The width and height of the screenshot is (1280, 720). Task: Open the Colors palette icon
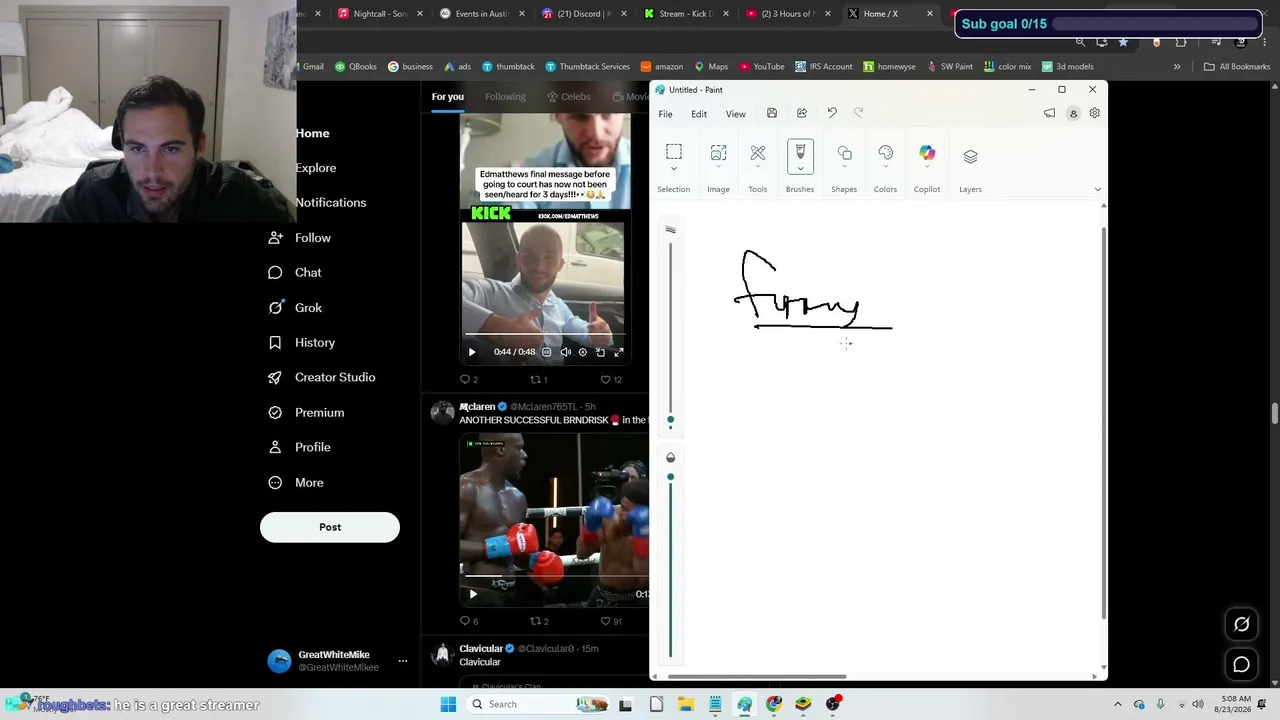click(x=885, y=153)
